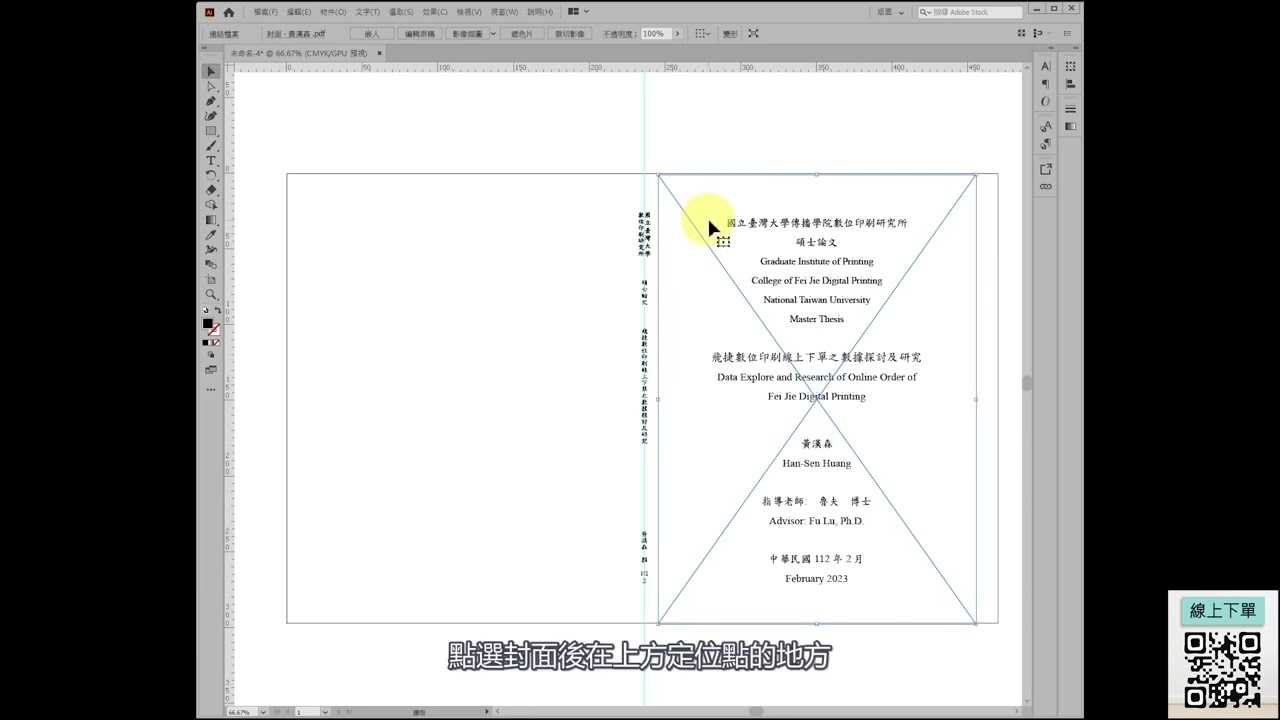1280x720 pixels.
Task: Open the align options dropdown in control bar
Action: [x=703, y=33]
